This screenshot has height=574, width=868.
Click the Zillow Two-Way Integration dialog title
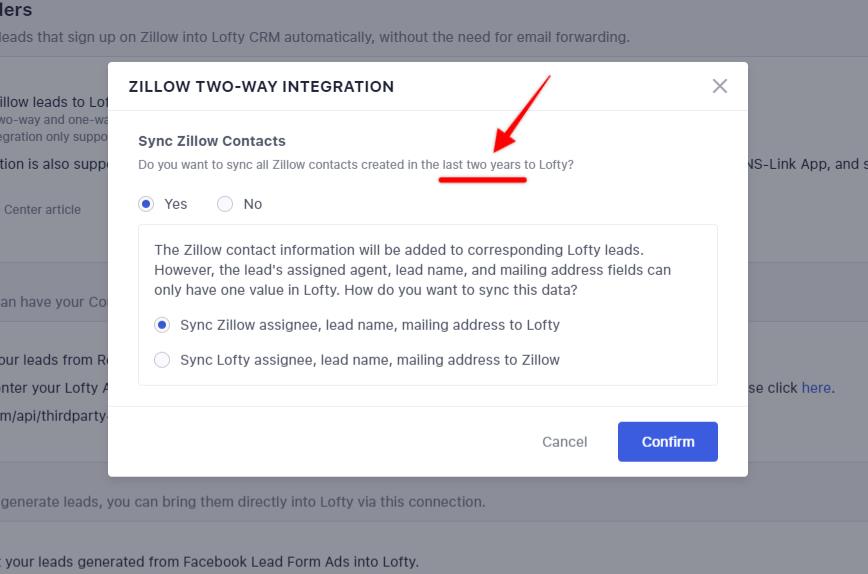[261, 87]
